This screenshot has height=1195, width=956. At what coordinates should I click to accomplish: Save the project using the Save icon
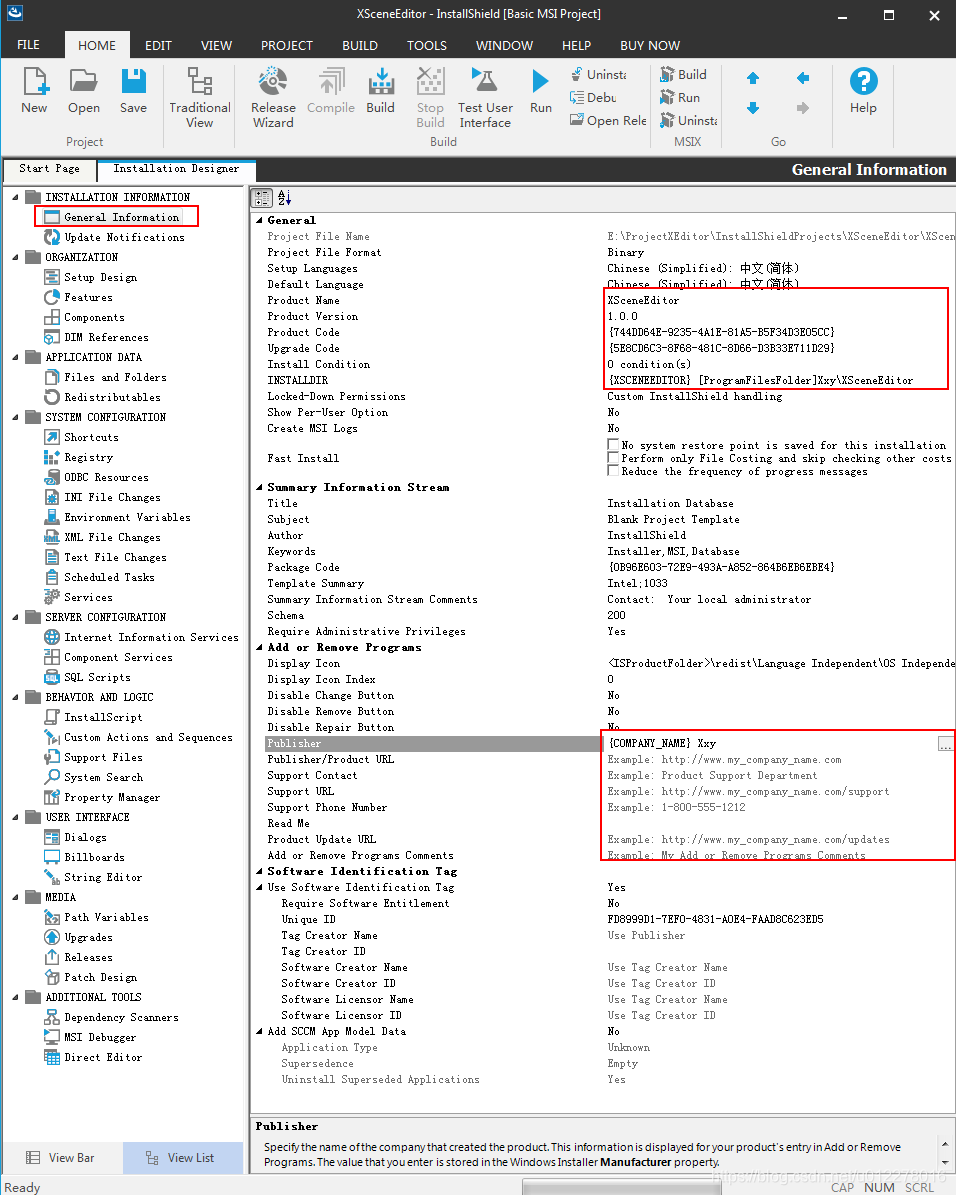point(133,91)
